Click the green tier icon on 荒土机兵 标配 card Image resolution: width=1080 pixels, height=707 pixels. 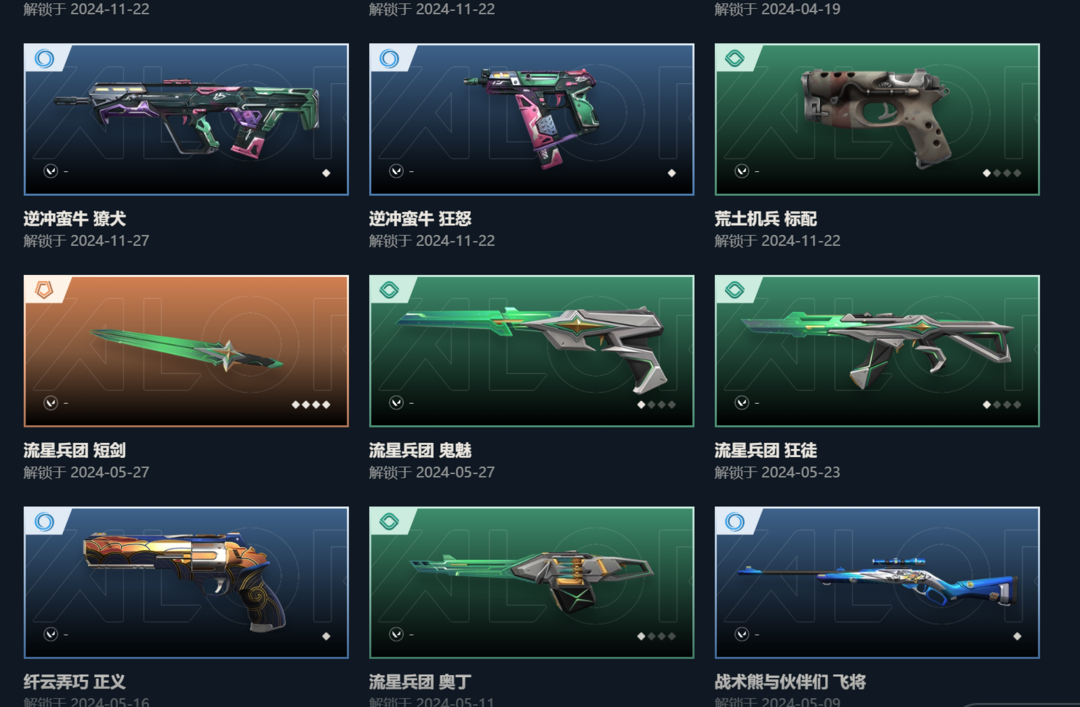coord(735,59)
